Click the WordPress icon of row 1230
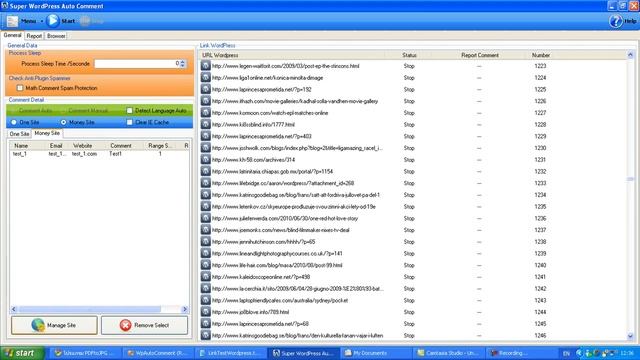Image resolution: width=640 pixels, height=360 pixels. [206, 147]
